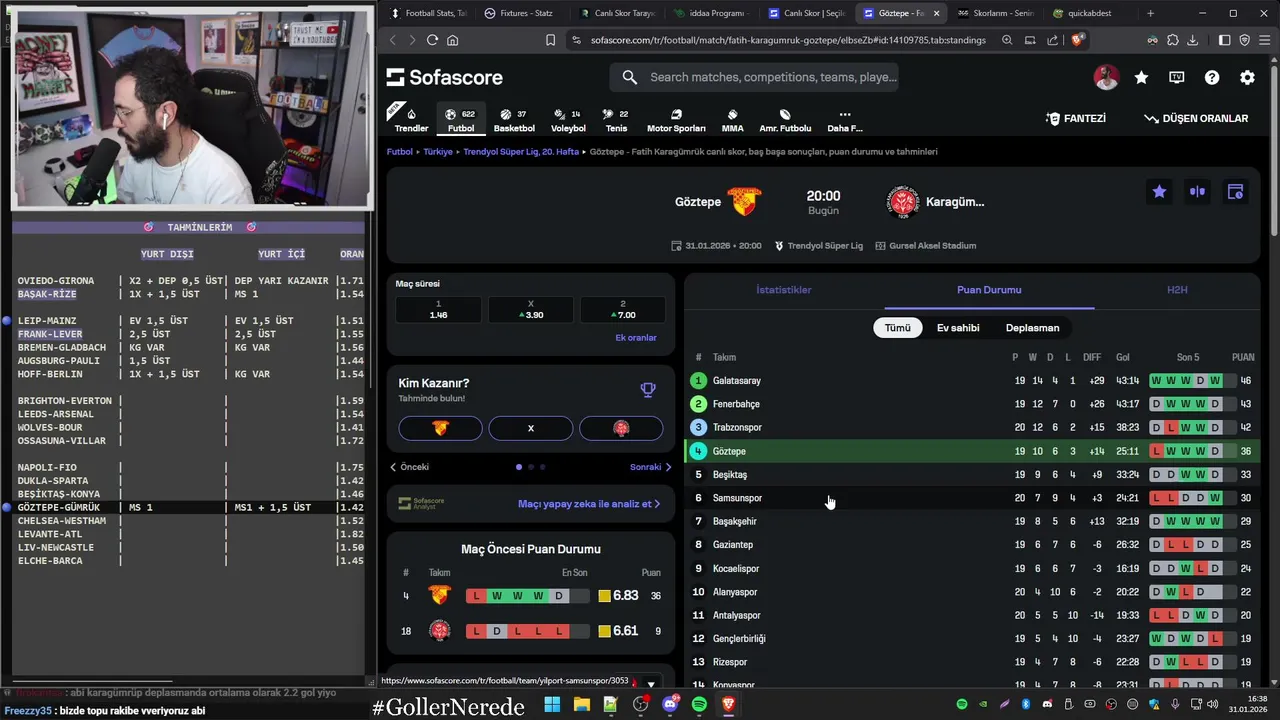This screenshot has width=1280, height=720.
Task: Open the Beşiktaş standings row
Action: click(x=972, y=475)
